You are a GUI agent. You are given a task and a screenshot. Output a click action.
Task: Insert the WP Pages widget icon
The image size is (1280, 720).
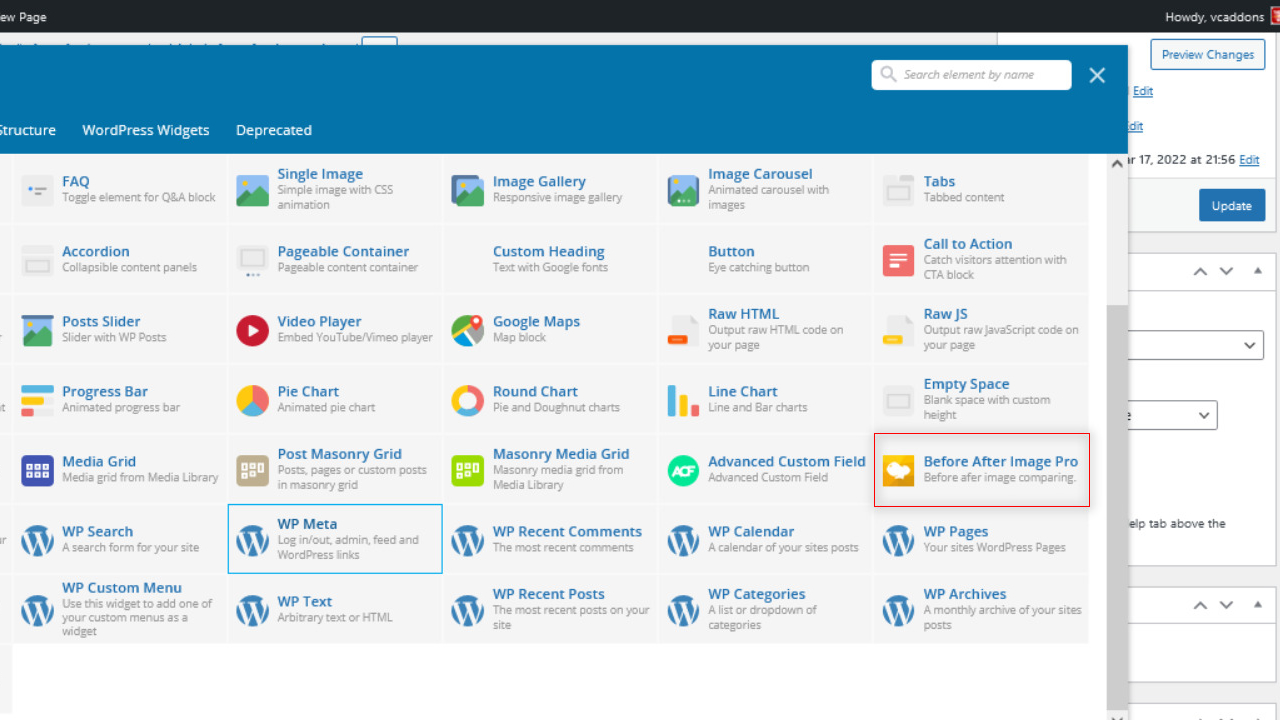pos(899,540)
